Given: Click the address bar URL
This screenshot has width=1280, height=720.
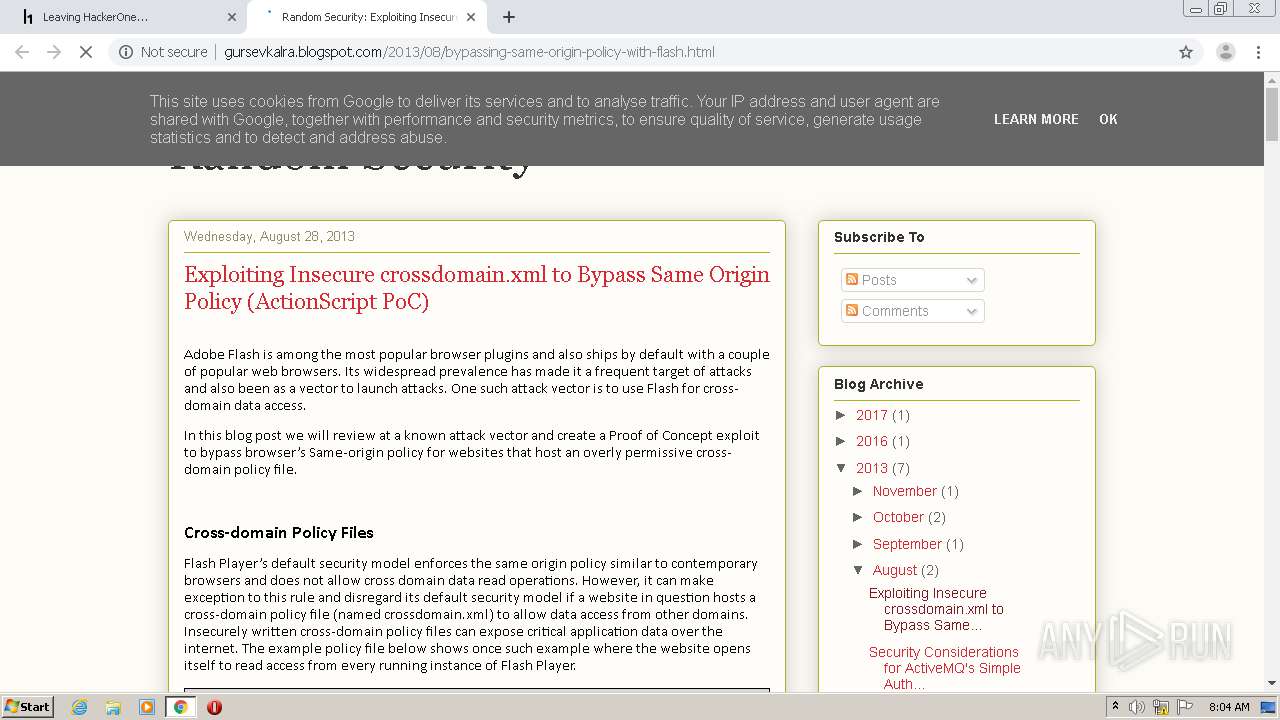Looking at the screenshot, I should click(x=469, y=52).
